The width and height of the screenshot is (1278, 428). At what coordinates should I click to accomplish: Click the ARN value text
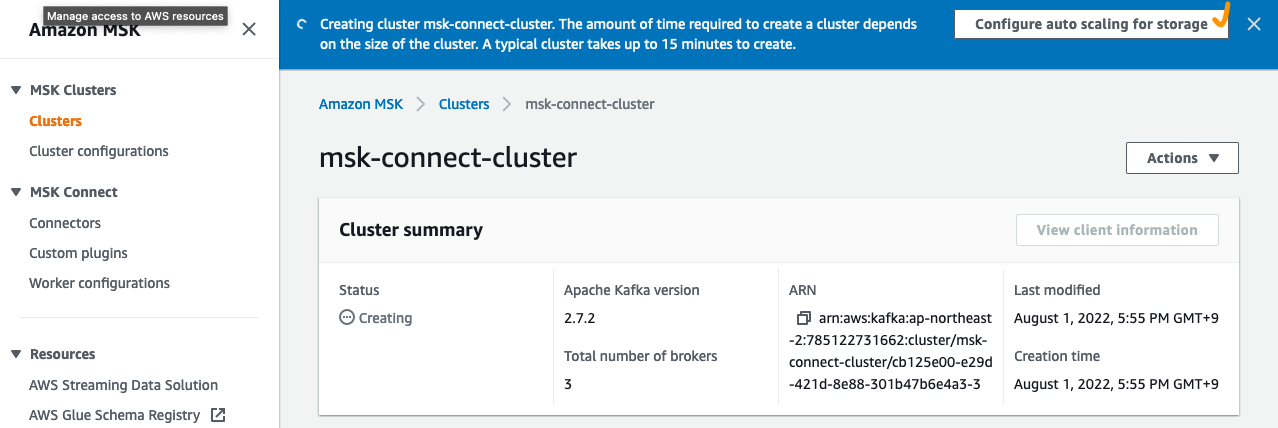[x=891, y=351]
